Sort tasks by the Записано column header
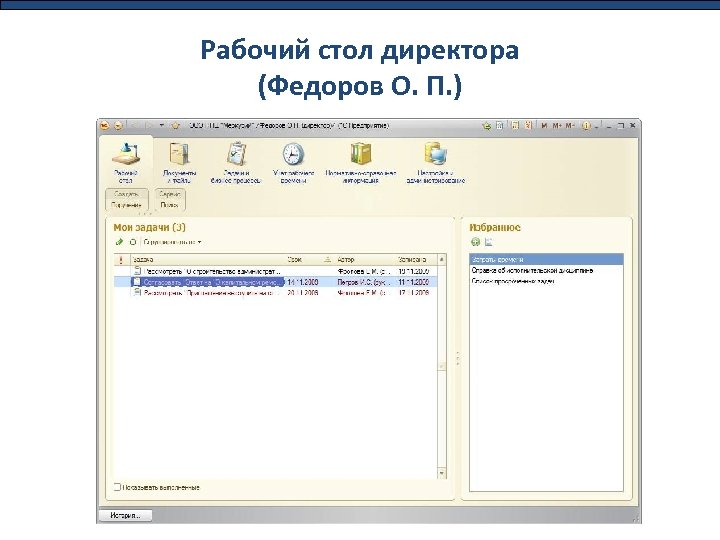The height and width of the screenshot is (540, 720). coord(416,260)
